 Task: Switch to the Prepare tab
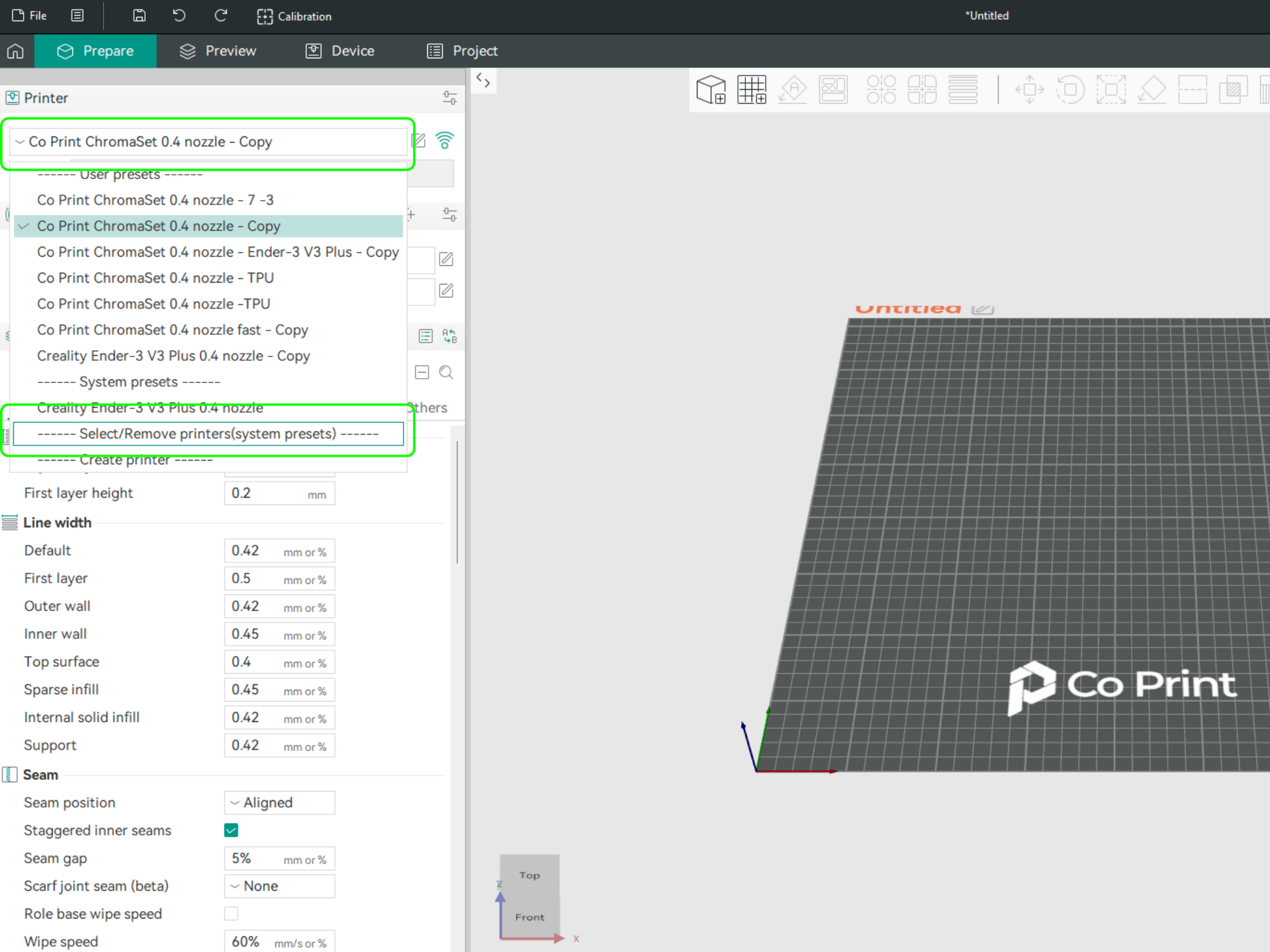(x=95, y=51)
